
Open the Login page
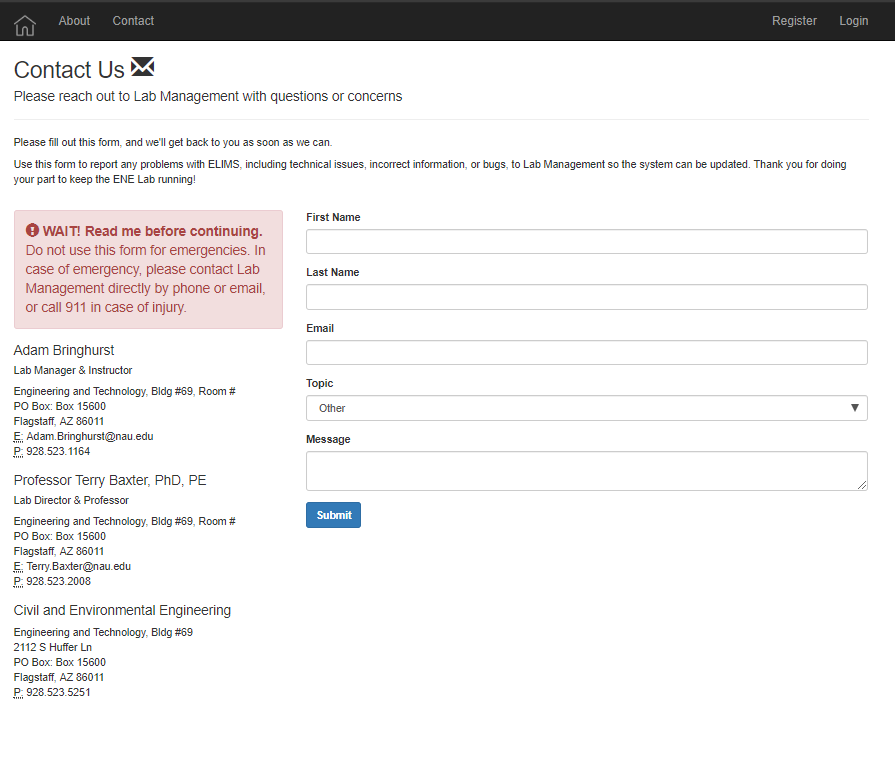pyautogui.click(x=853, y=21)
